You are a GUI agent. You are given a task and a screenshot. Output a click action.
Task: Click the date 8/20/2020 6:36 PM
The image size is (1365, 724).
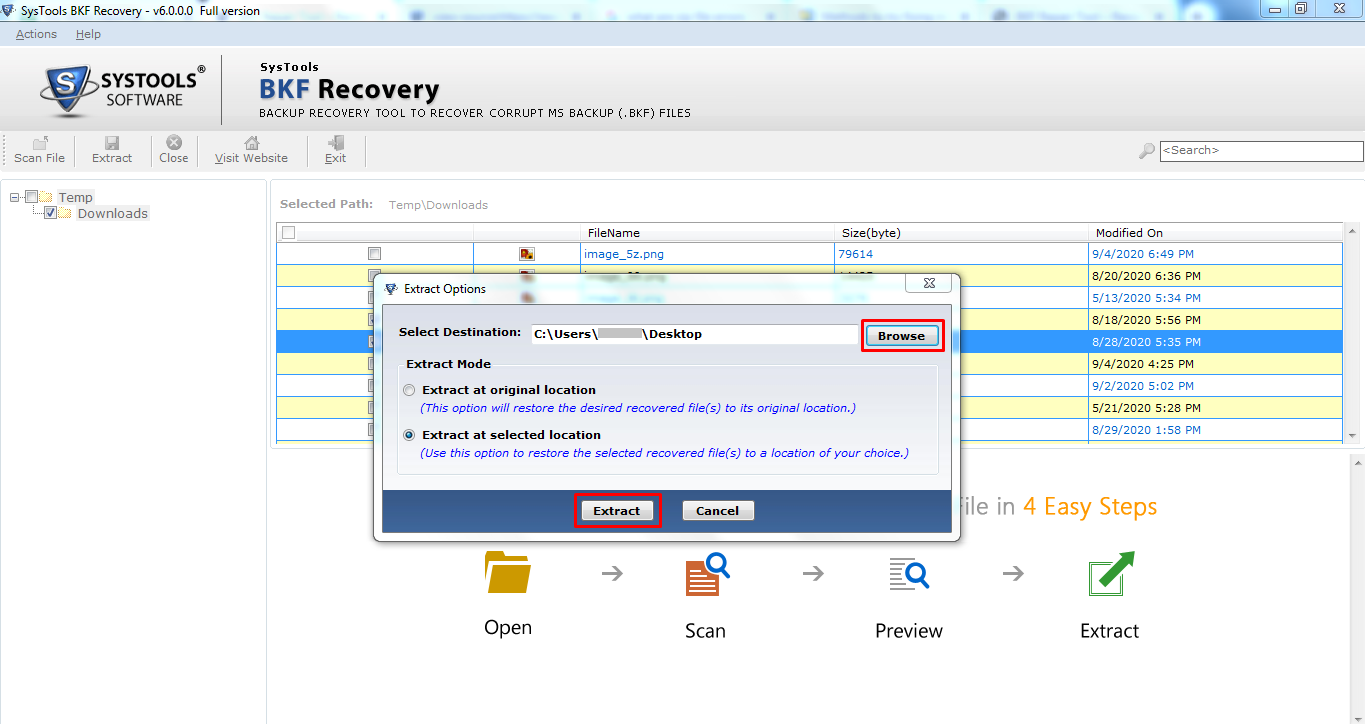[1148, 276]
